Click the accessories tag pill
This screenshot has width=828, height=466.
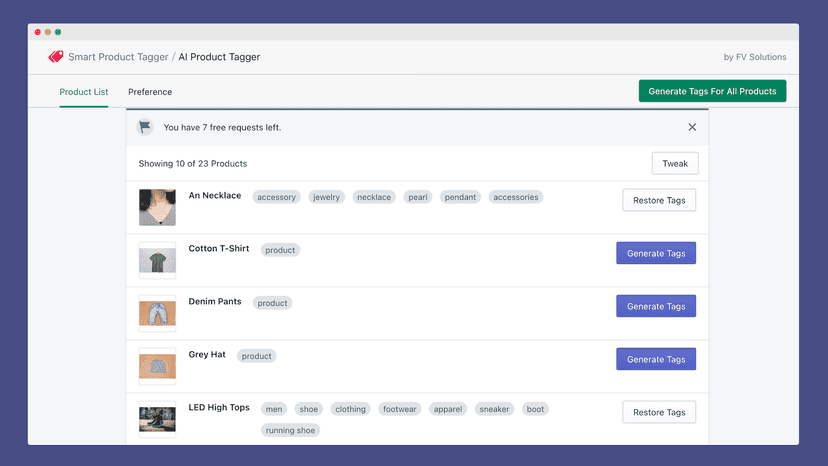pyautogui.click(x=516, y=197)
